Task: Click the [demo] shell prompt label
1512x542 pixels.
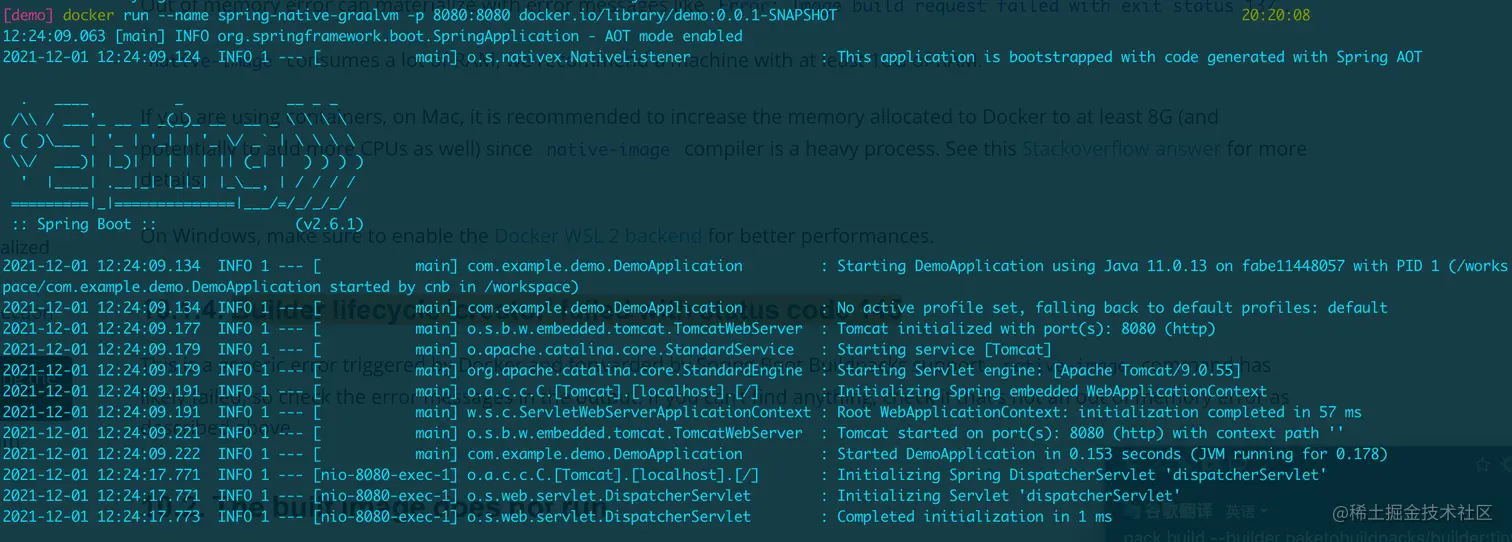Action: click(27, 15)
